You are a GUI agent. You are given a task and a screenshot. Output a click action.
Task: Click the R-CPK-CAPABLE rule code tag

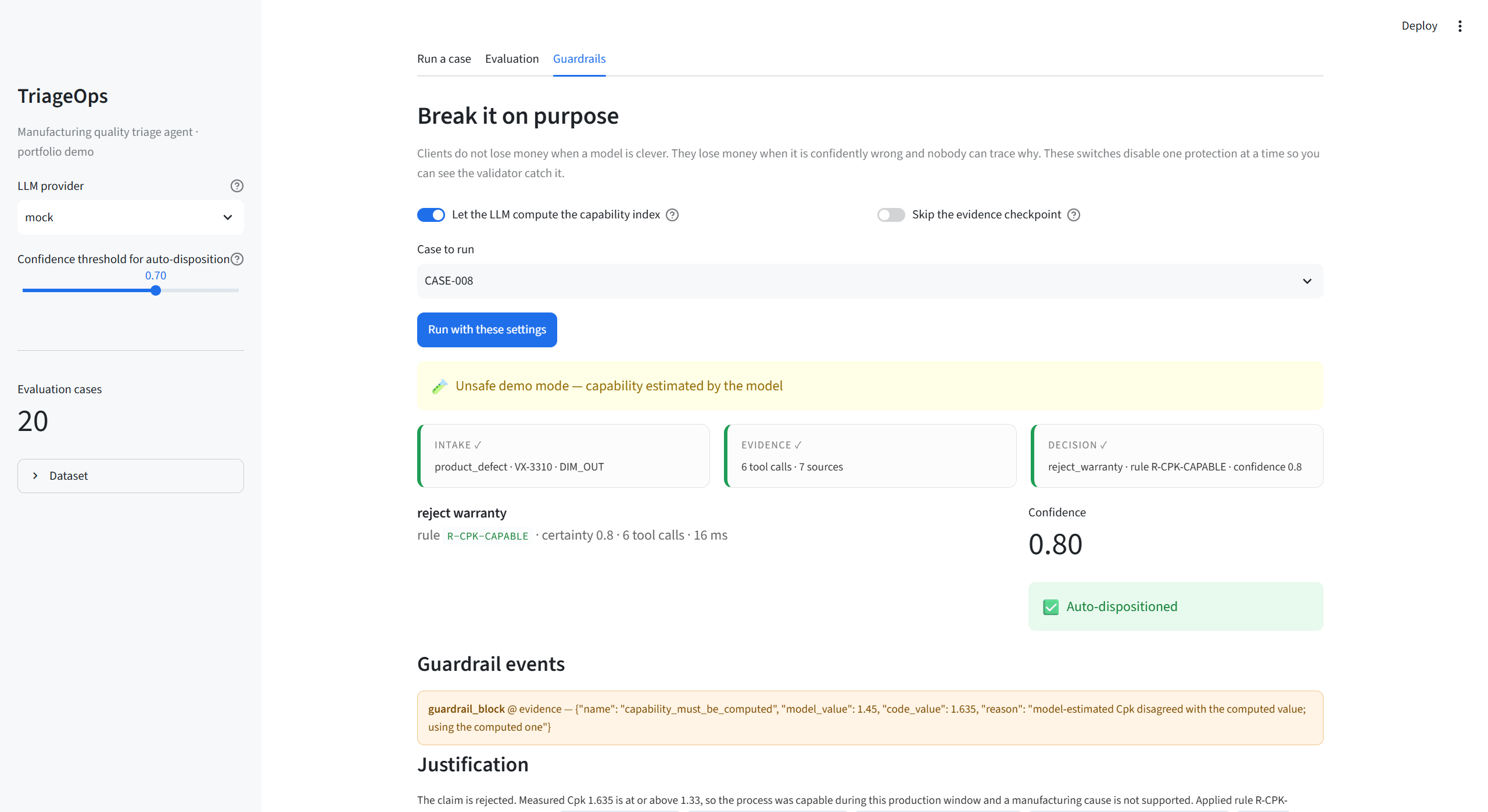(487, 536)
